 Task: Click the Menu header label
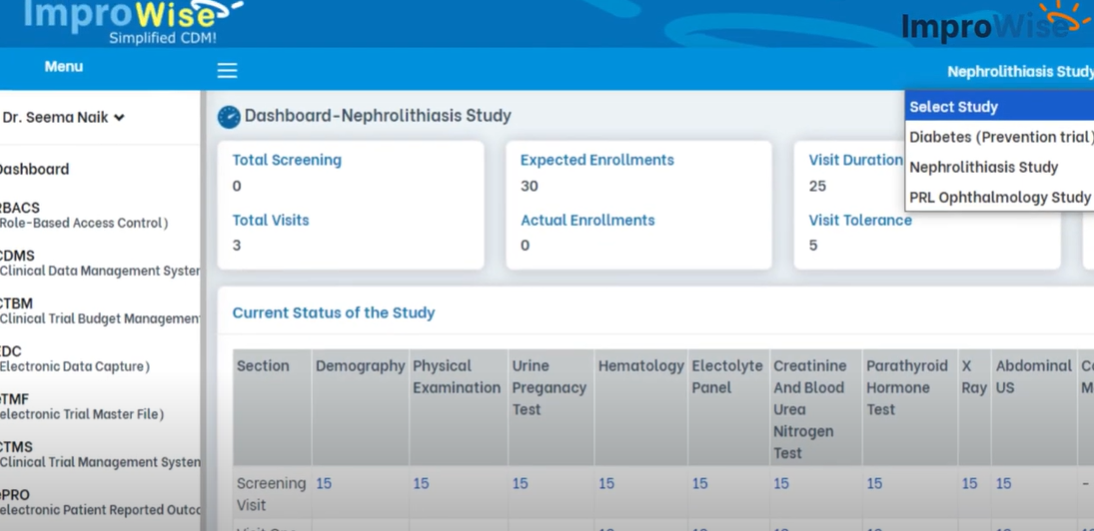pos(63,67)
